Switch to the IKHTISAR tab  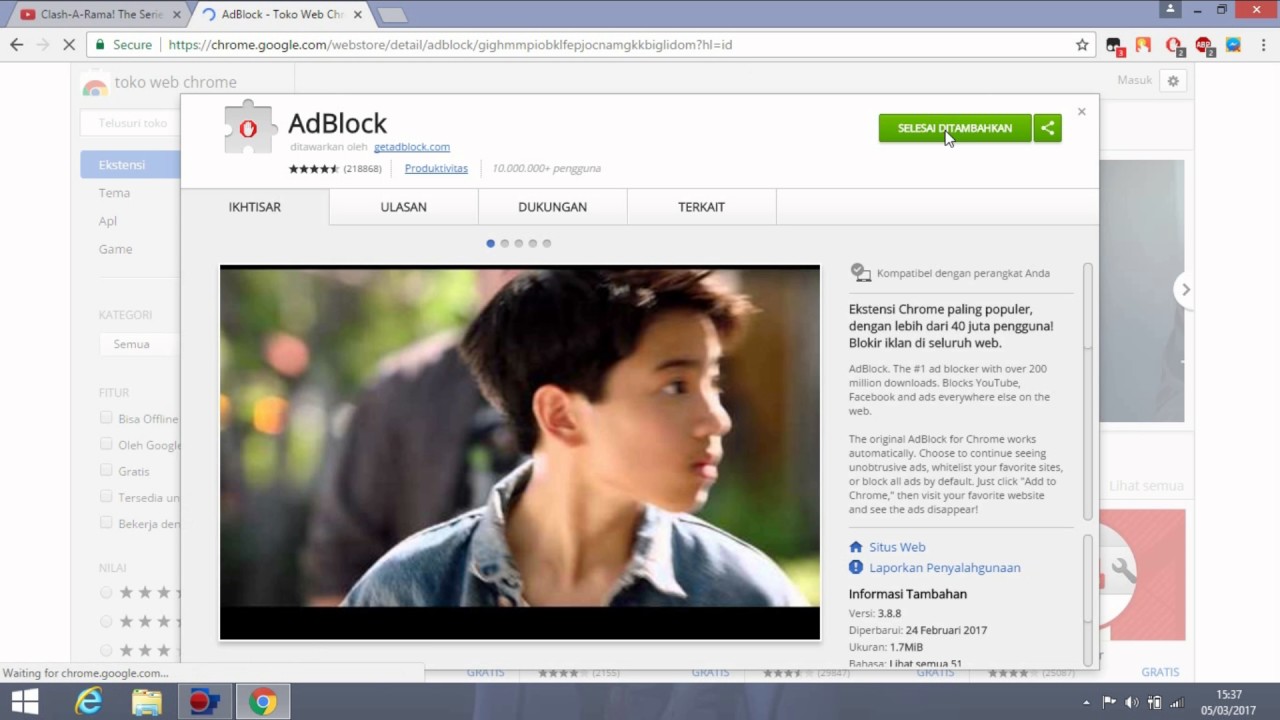255,207
